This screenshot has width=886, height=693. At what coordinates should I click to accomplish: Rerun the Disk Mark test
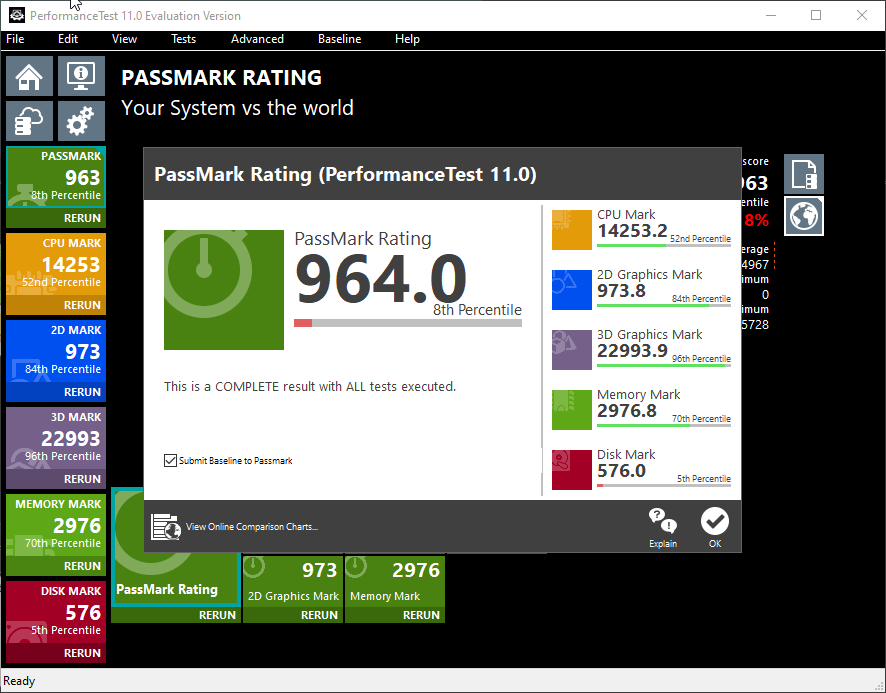coord(82,653)
